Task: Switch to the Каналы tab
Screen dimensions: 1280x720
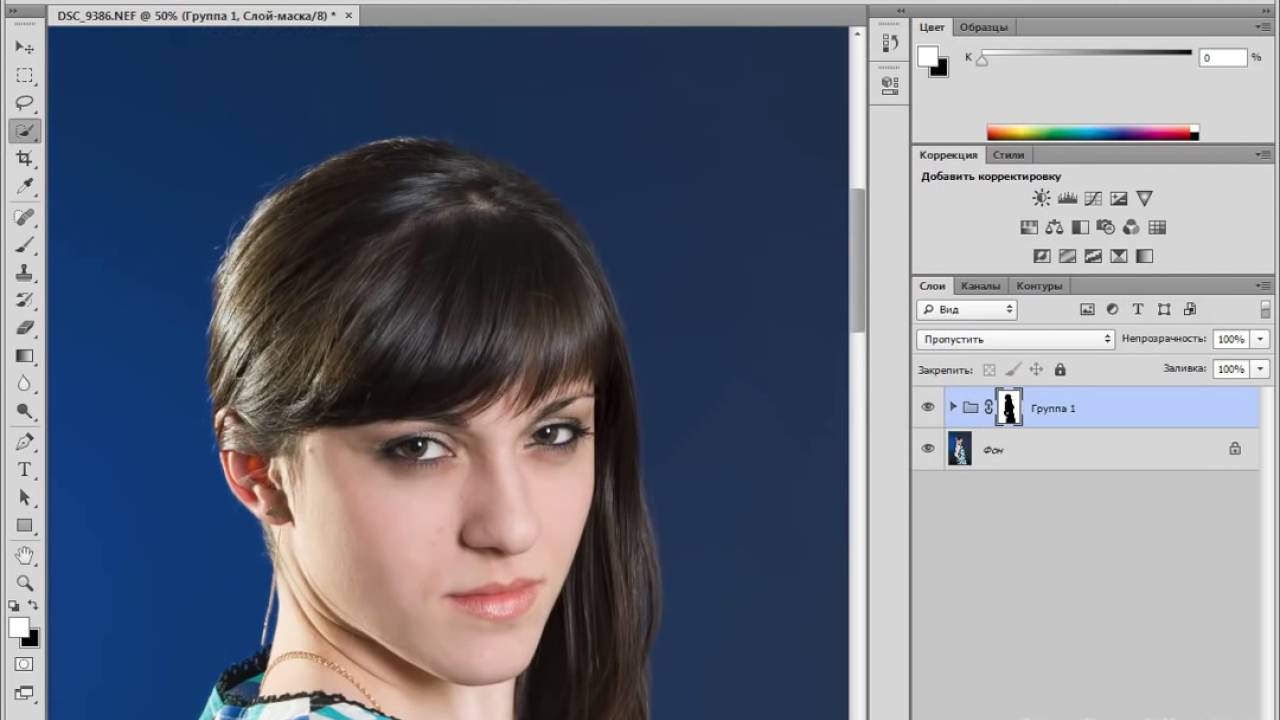Action: tap(980, 286)
